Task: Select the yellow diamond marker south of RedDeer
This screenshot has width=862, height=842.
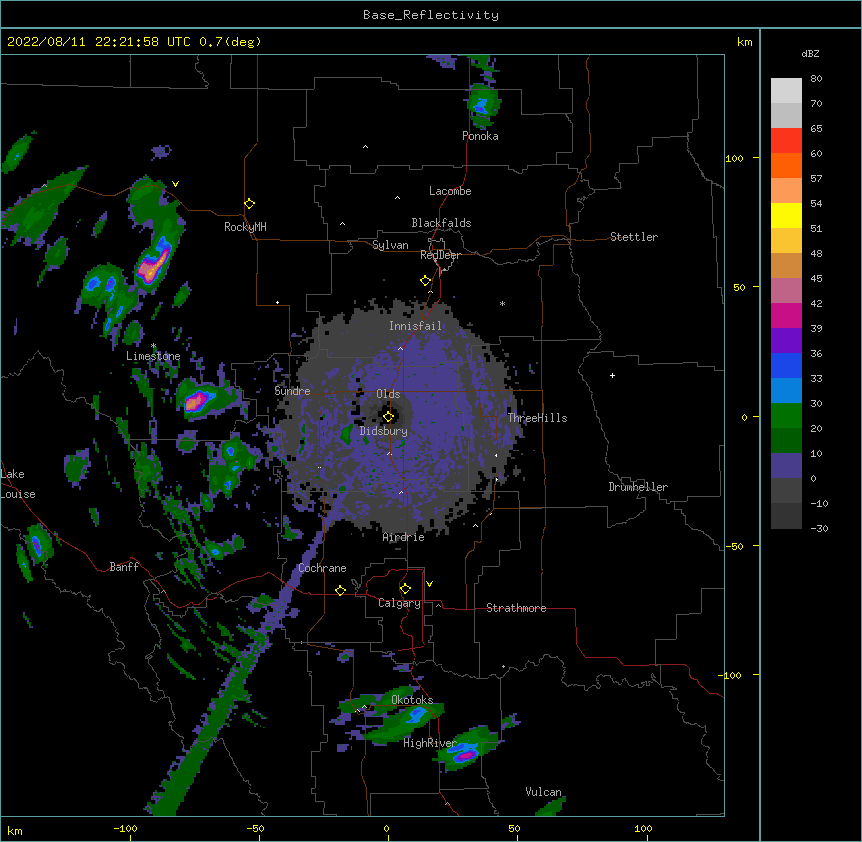Action: pos(426,281)
